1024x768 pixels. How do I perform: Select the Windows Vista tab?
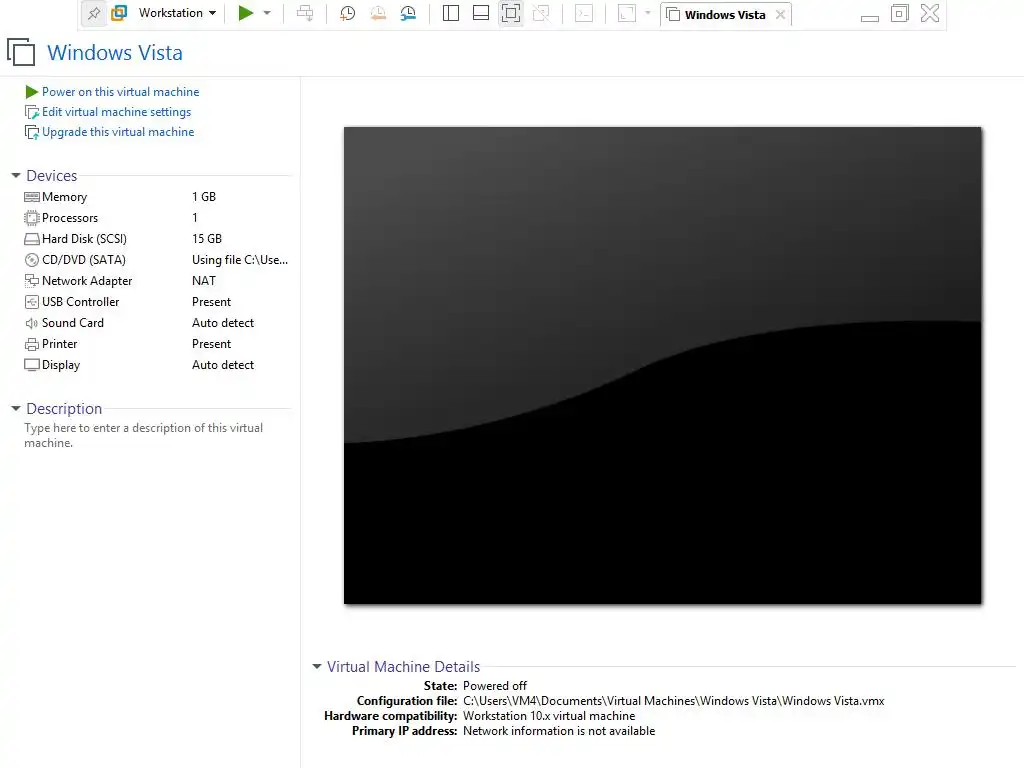click(724, 14)
